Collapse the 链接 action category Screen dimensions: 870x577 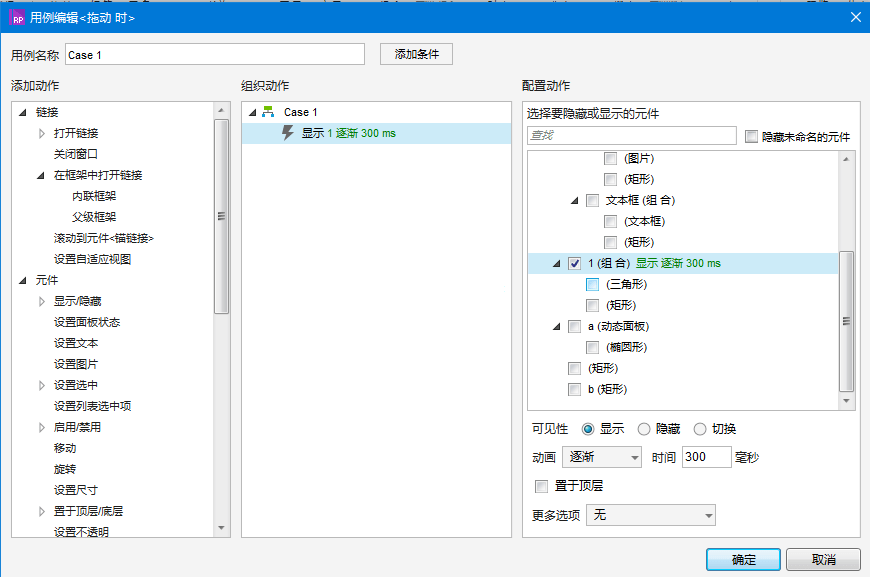pyautogui.click(x=23, y=112)
